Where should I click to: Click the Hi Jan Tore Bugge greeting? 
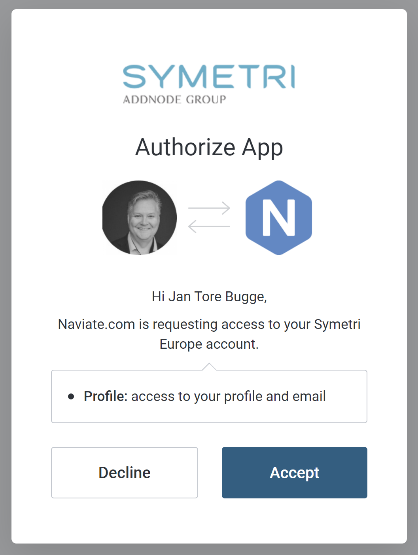tap(209, 297)
